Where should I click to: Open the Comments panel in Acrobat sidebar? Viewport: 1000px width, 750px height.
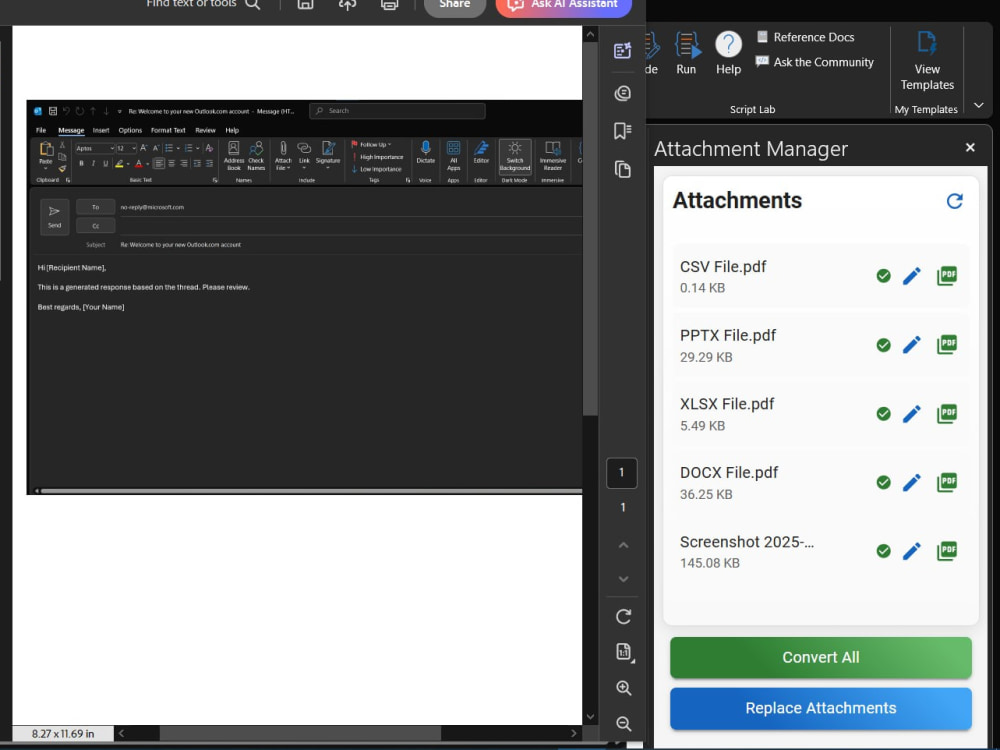[622, 94]
